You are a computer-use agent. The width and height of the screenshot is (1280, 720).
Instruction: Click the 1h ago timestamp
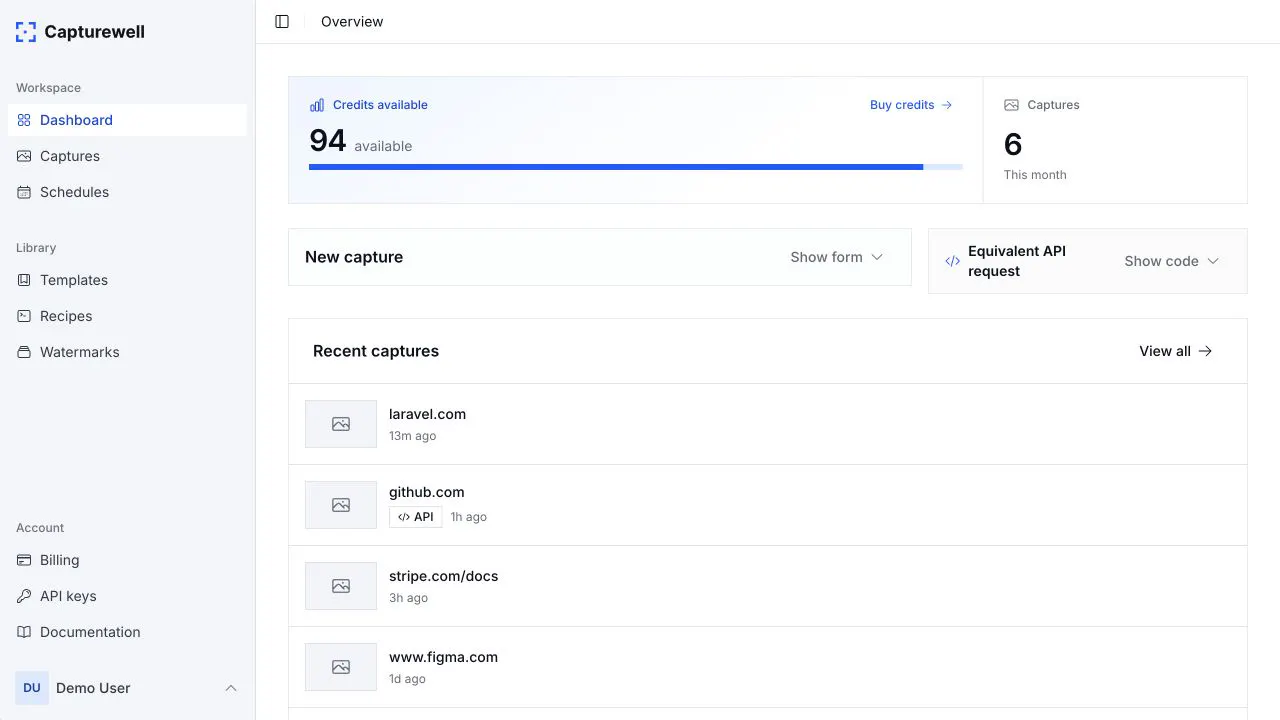coord(469,517)
